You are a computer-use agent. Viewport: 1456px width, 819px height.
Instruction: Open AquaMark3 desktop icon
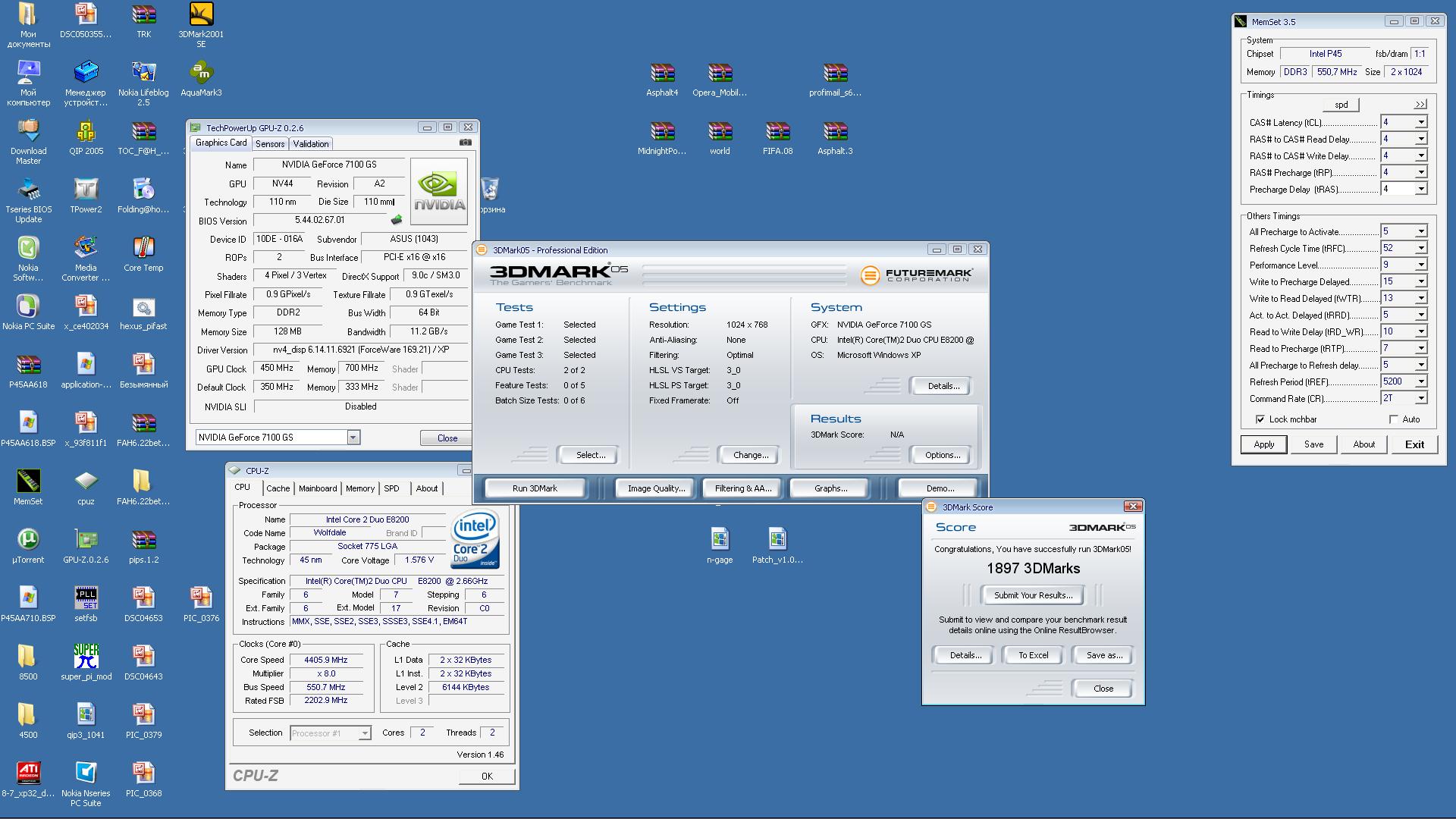tap(201, 79)
